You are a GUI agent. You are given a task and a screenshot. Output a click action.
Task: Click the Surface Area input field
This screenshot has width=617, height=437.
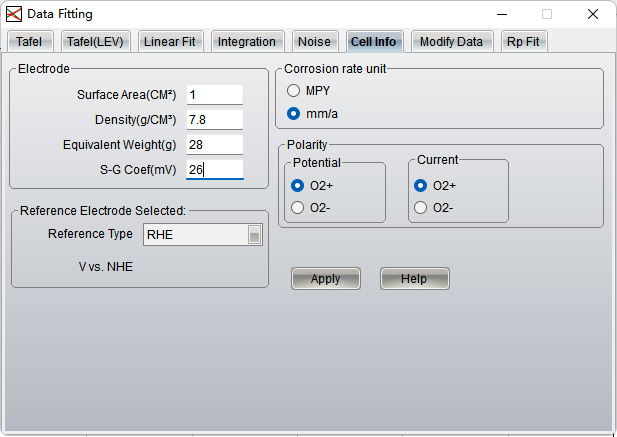[214, 95]
